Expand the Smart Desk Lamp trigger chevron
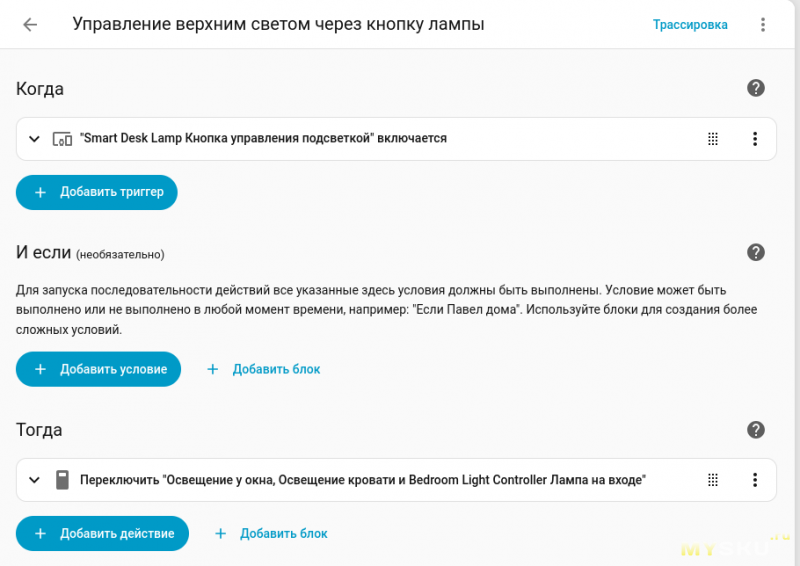Image resolution: width=800 pixels, height=566 pixels. [x=34, y=139]
